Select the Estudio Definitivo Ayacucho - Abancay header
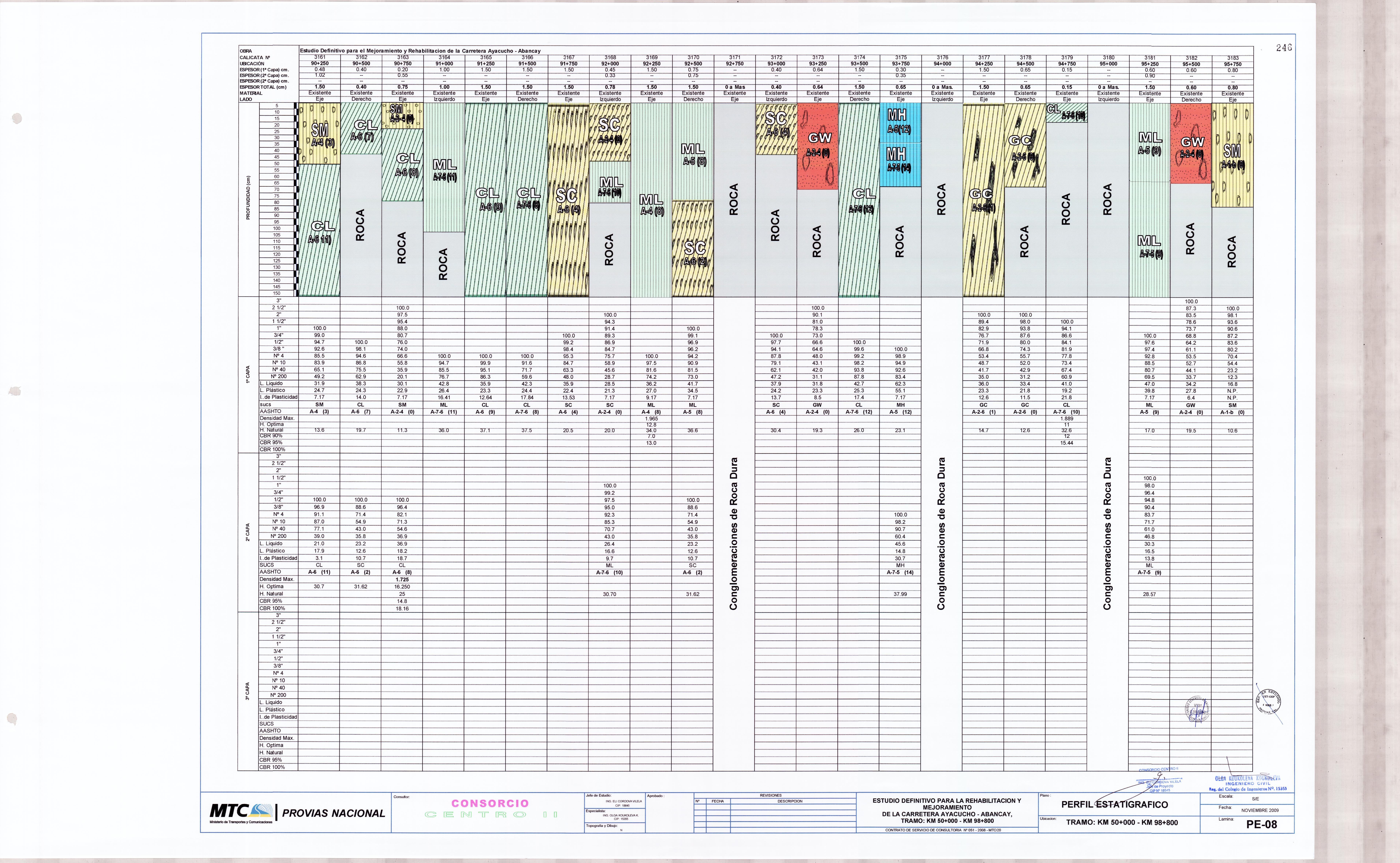The width and height of the screenshot is (1400, 863). coord(420,51)
